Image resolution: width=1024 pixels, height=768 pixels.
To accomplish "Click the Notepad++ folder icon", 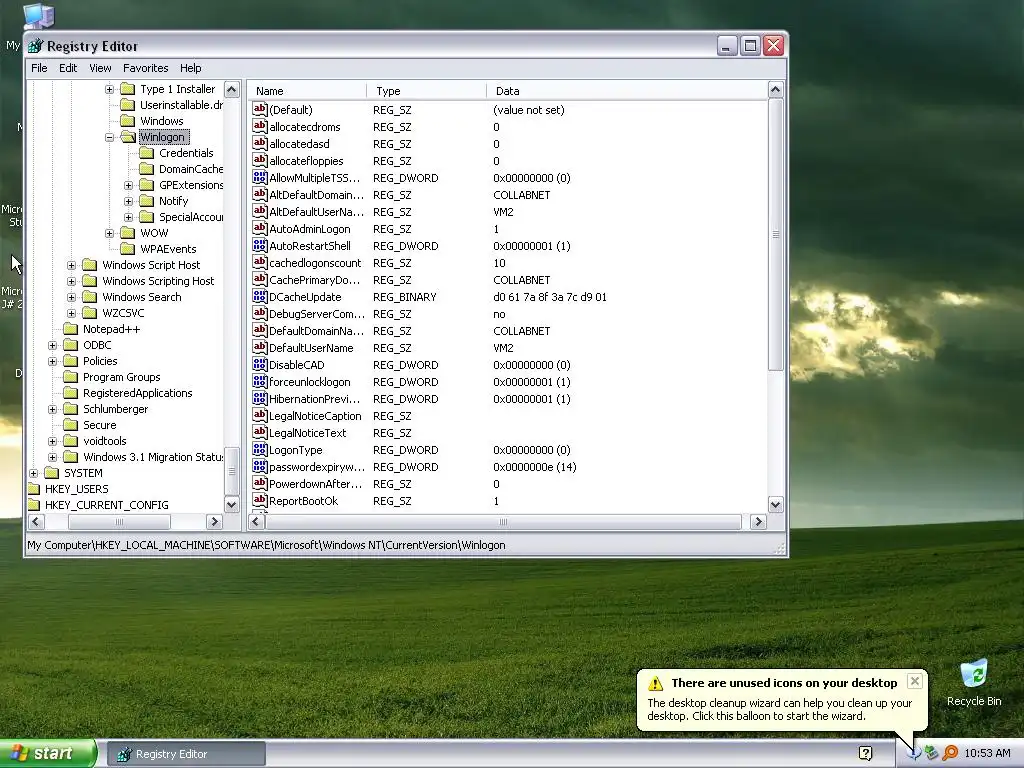I will click(x=71, y=329).
